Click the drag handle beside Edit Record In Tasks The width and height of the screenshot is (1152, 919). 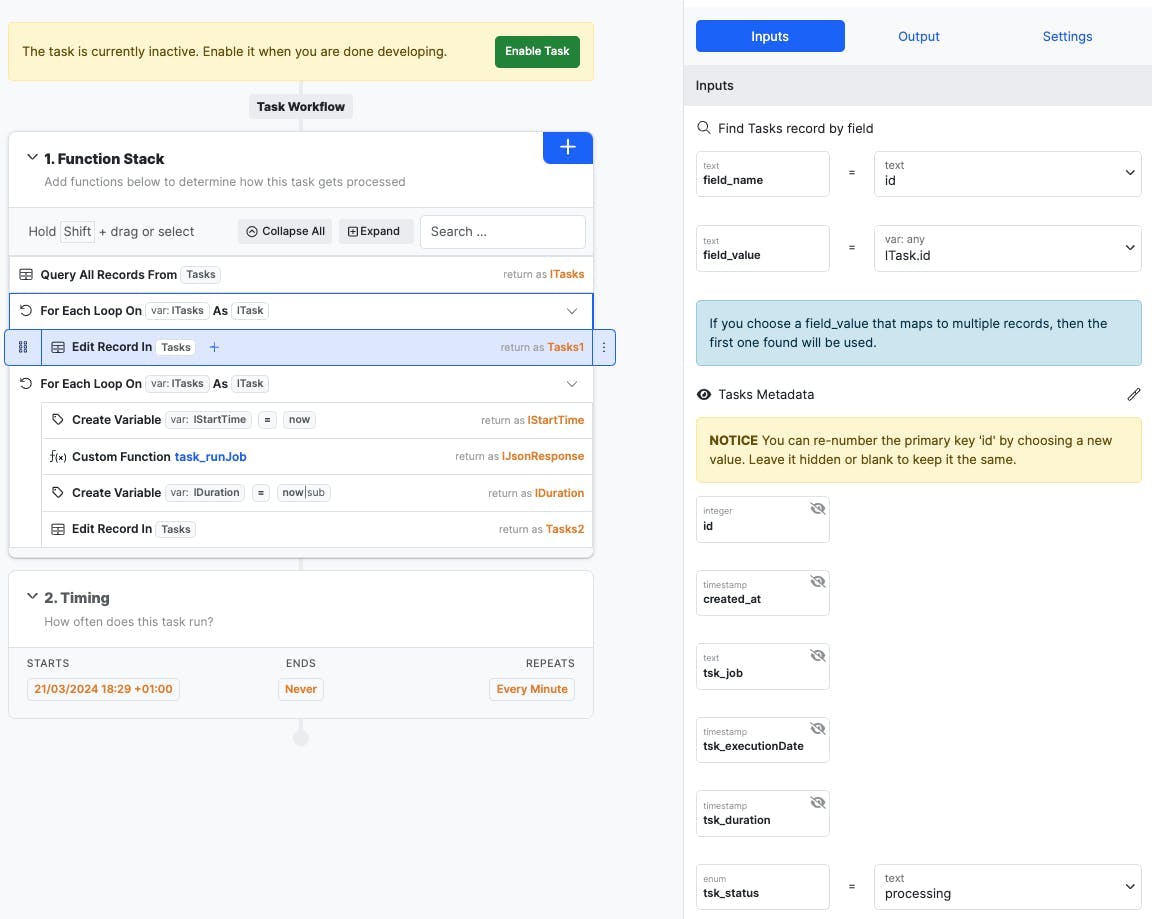pyautogui.click(x=23, y=347)
